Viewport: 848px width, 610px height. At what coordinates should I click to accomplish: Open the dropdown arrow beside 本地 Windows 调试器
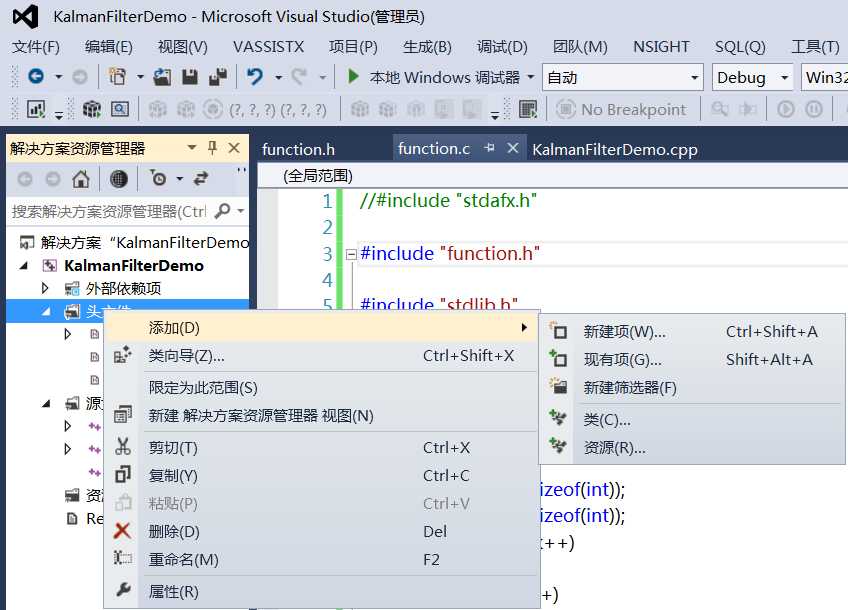click(x=531, y=77)
